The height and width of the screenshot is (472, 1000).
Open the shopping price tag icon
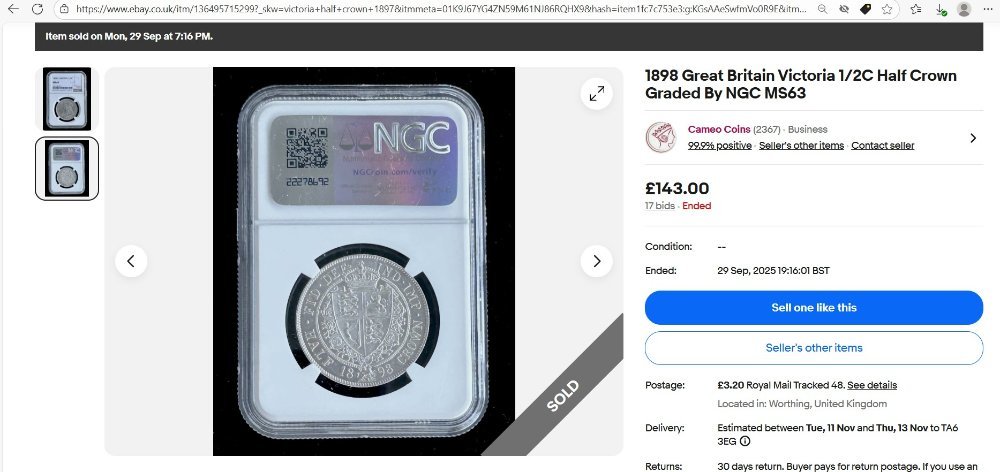[865, 9]
